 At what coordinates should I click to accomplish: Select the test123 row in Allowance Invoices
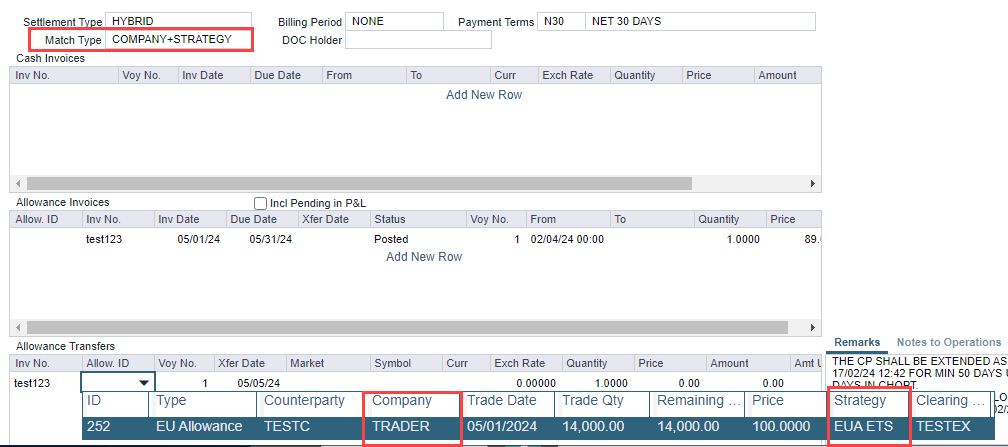pyautogui.click(x=104, y=240)
